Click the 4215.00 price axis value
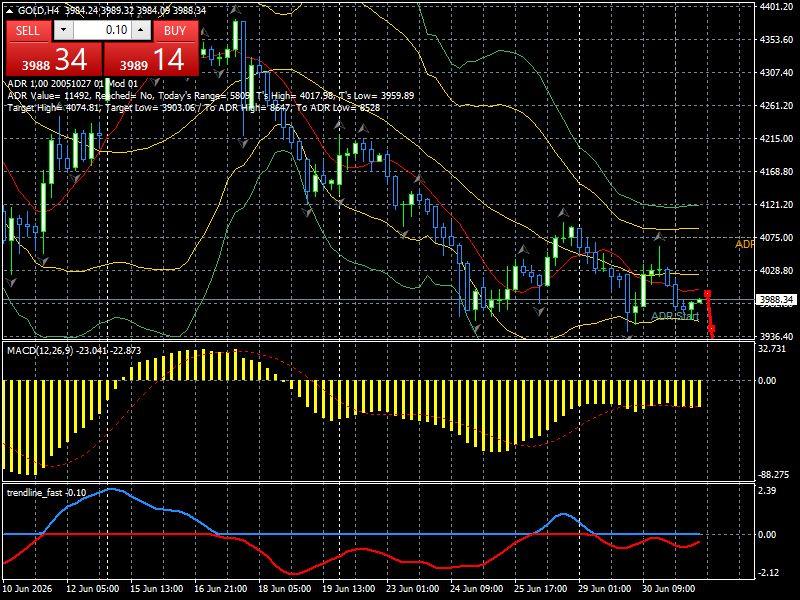Viewport: 800px width, 600px height. click(x=776, y=138)
